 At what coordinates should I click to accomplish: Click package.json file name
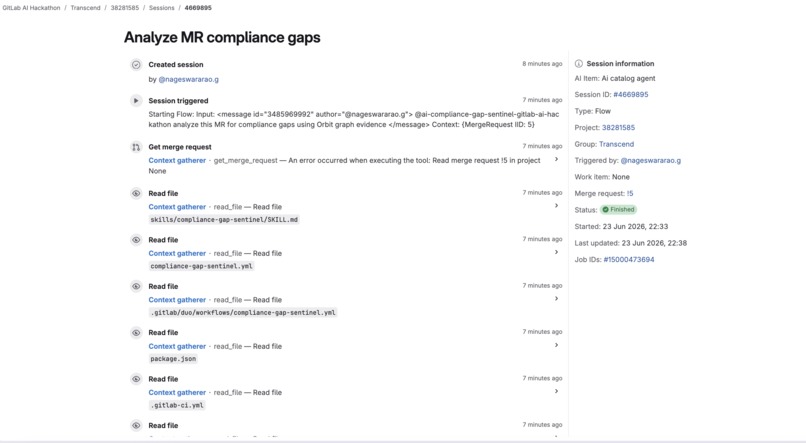(173, 359)
